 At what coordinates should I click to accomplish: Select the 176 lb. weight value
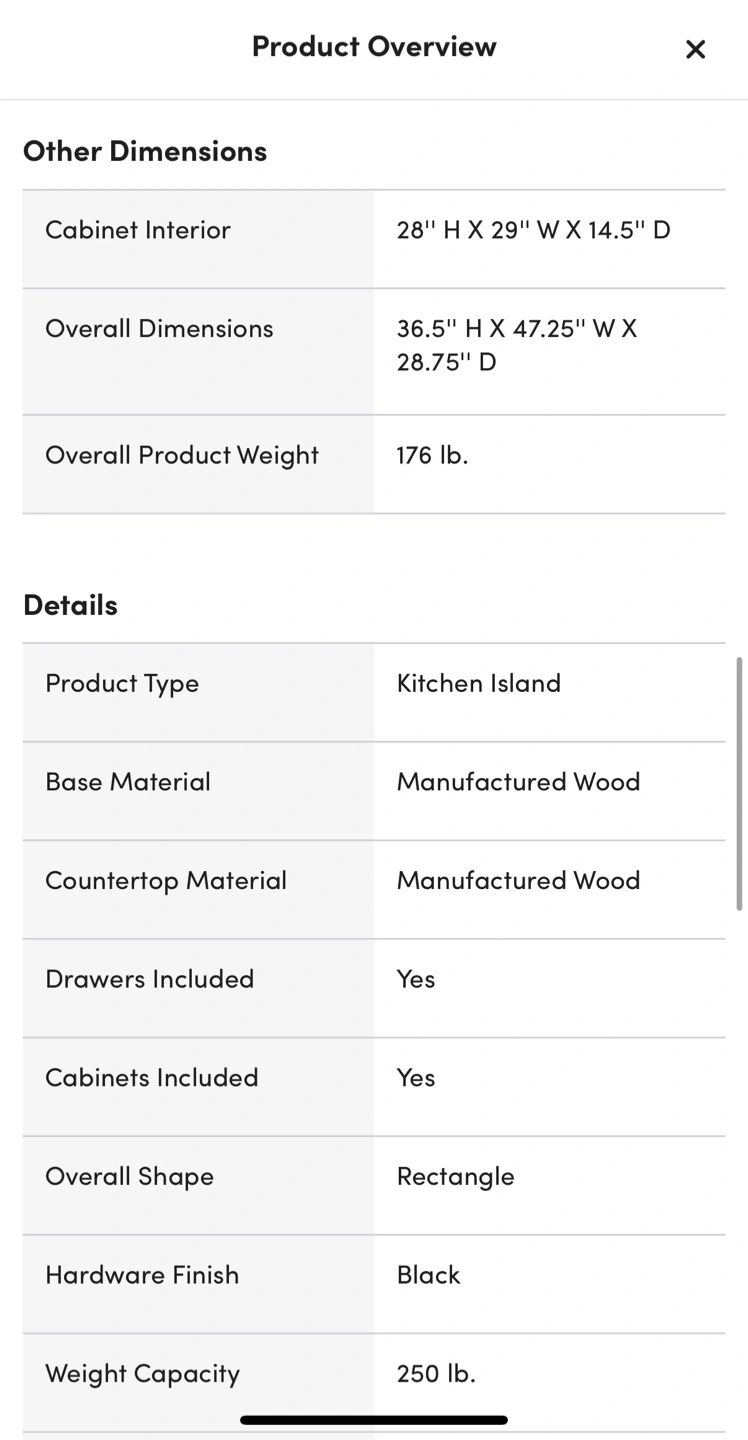(432, 455)
